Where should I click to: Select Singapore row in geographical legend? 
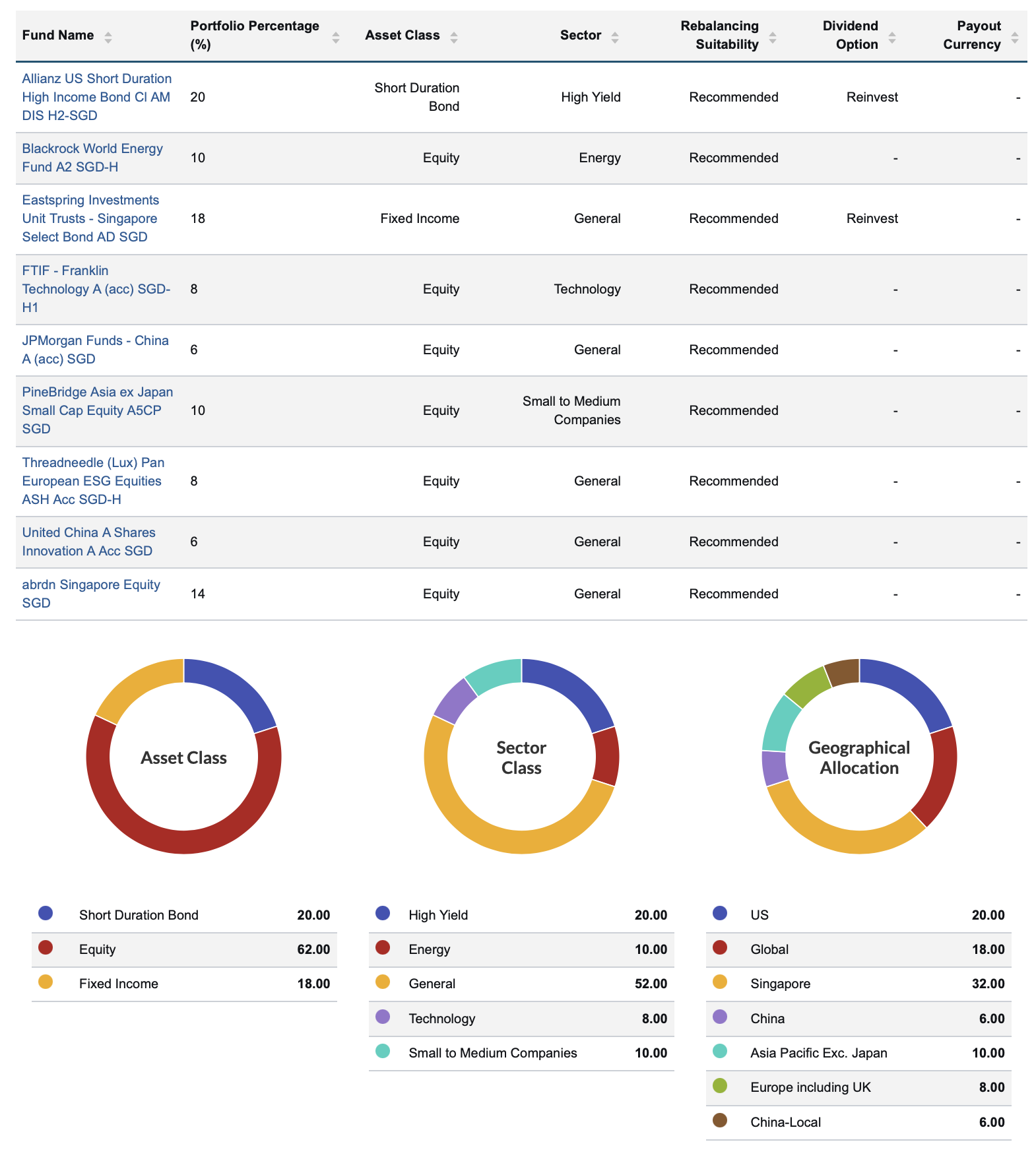[858, 984]
